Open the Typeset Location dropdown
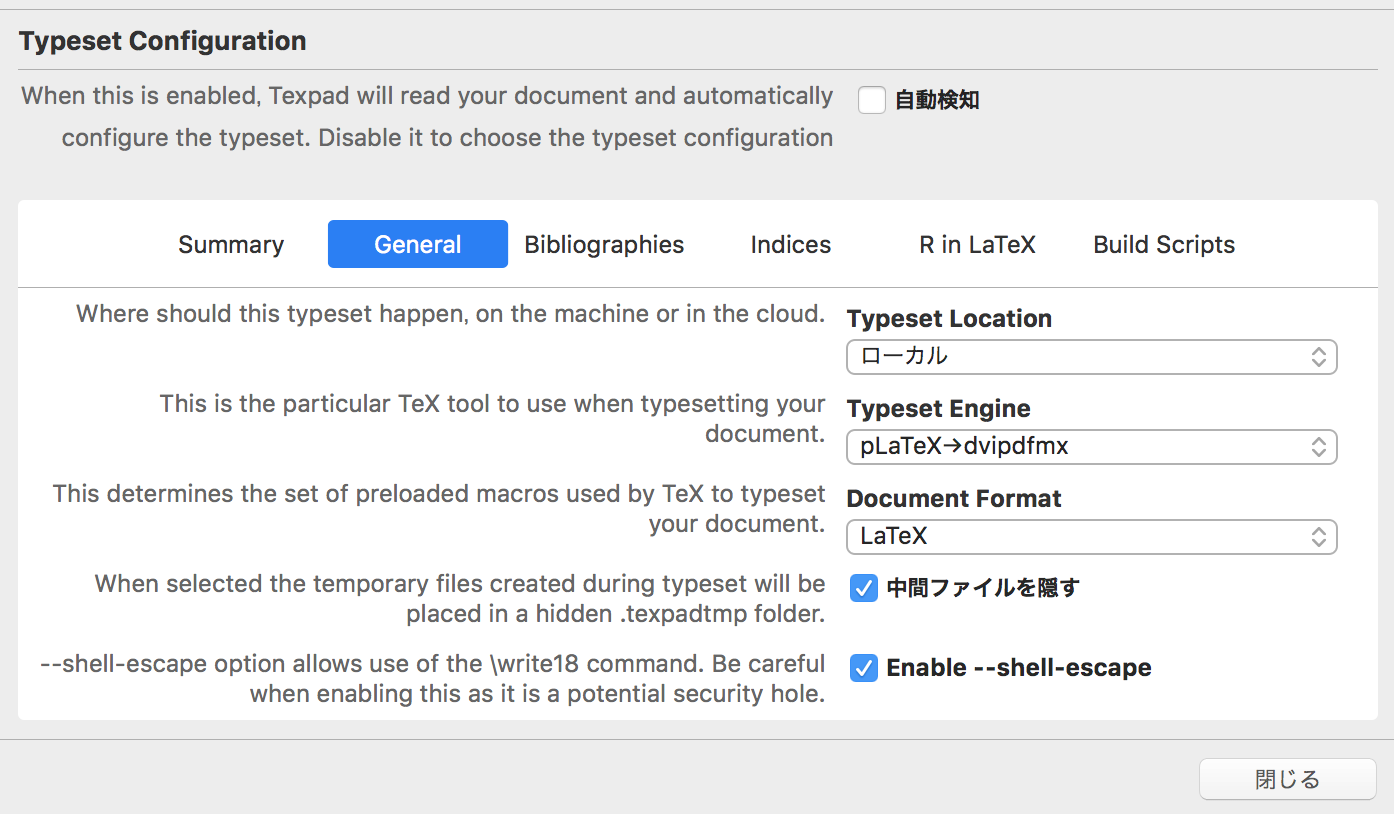Image resolution: width=1394 pixels, height=814 pixels. coord(1092,357)
